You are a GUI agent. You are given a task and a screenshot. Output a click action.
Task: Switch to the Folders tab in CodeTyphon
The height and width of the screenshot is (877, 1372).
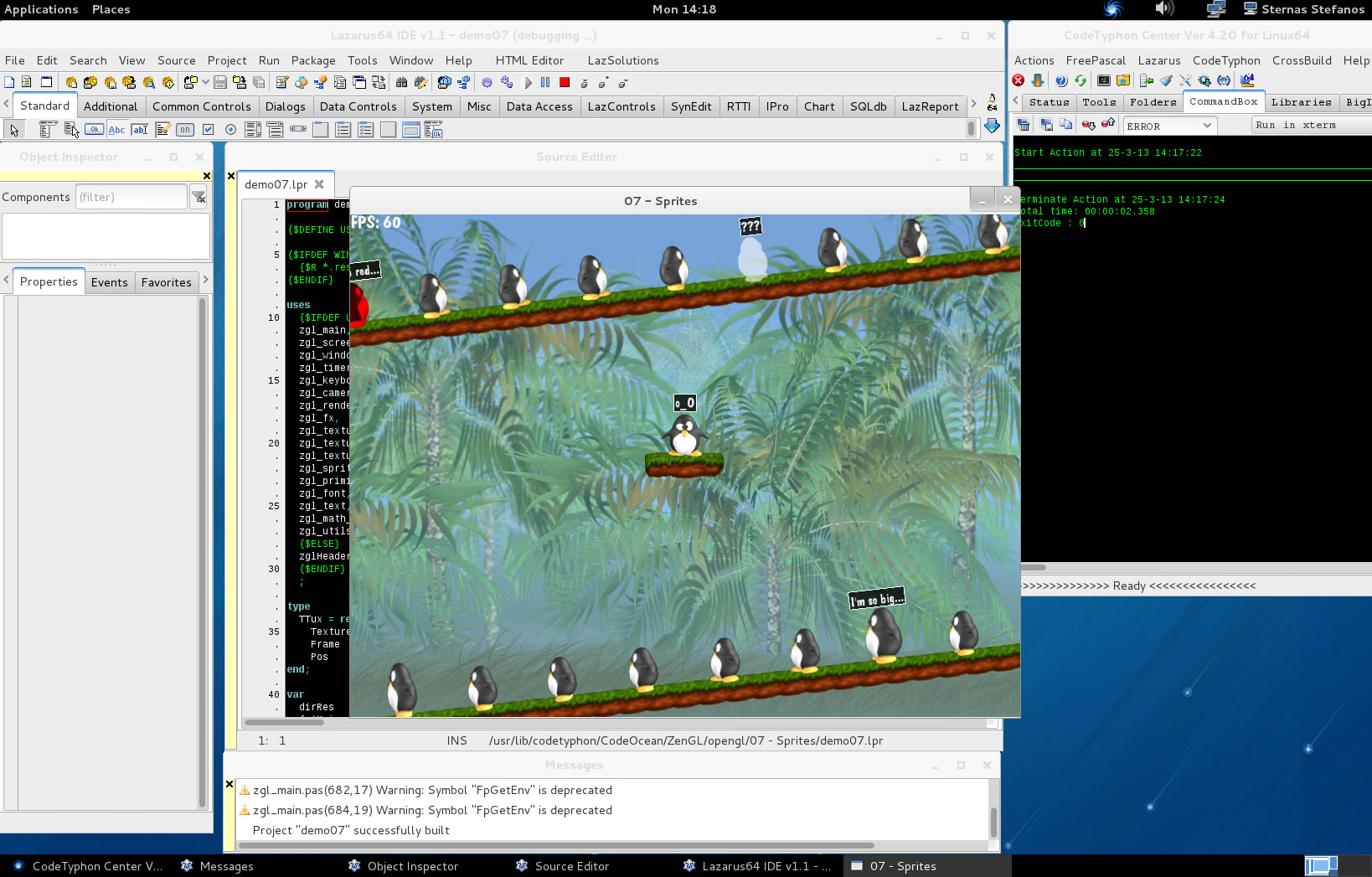click(x=1153, y=102)
